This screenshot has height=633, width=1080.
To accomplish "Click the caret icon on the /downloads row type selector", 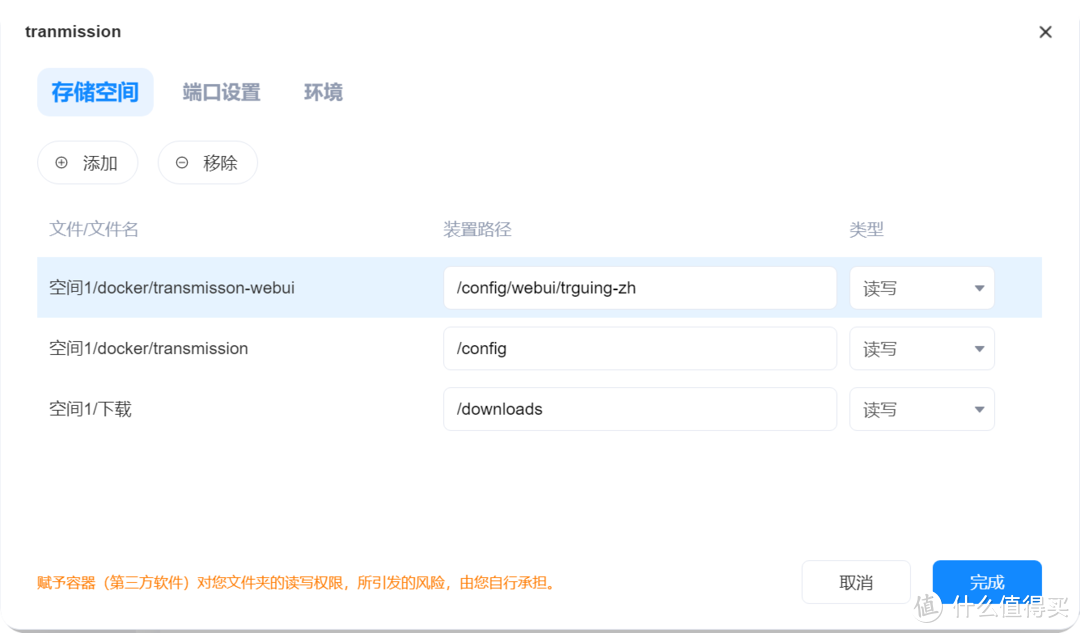I will coord(977,408).
